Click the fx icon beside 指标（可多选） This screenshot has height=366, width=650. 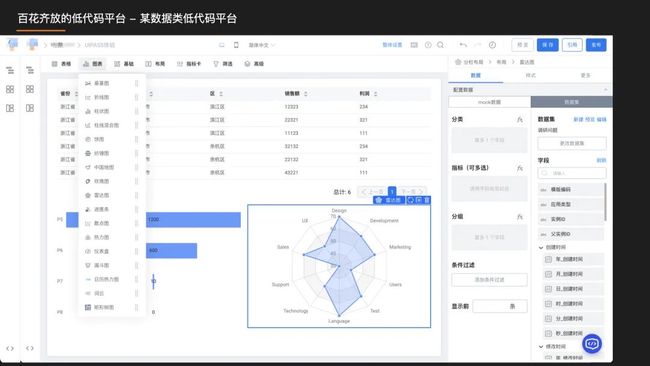click(x=520, y=168)
